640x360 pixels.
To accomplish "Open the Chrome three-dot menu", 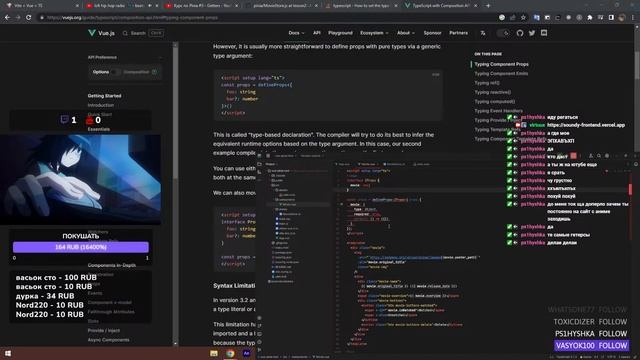I will [x=633, y=18].
